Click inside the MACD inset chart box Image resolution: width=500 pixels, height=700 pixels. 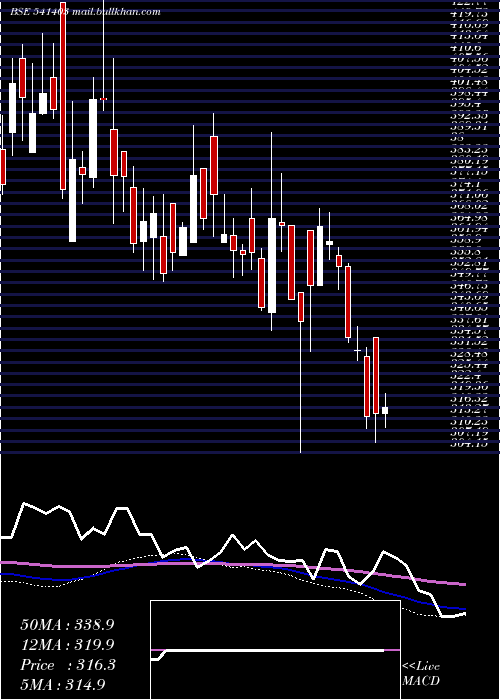pos(275,650)
